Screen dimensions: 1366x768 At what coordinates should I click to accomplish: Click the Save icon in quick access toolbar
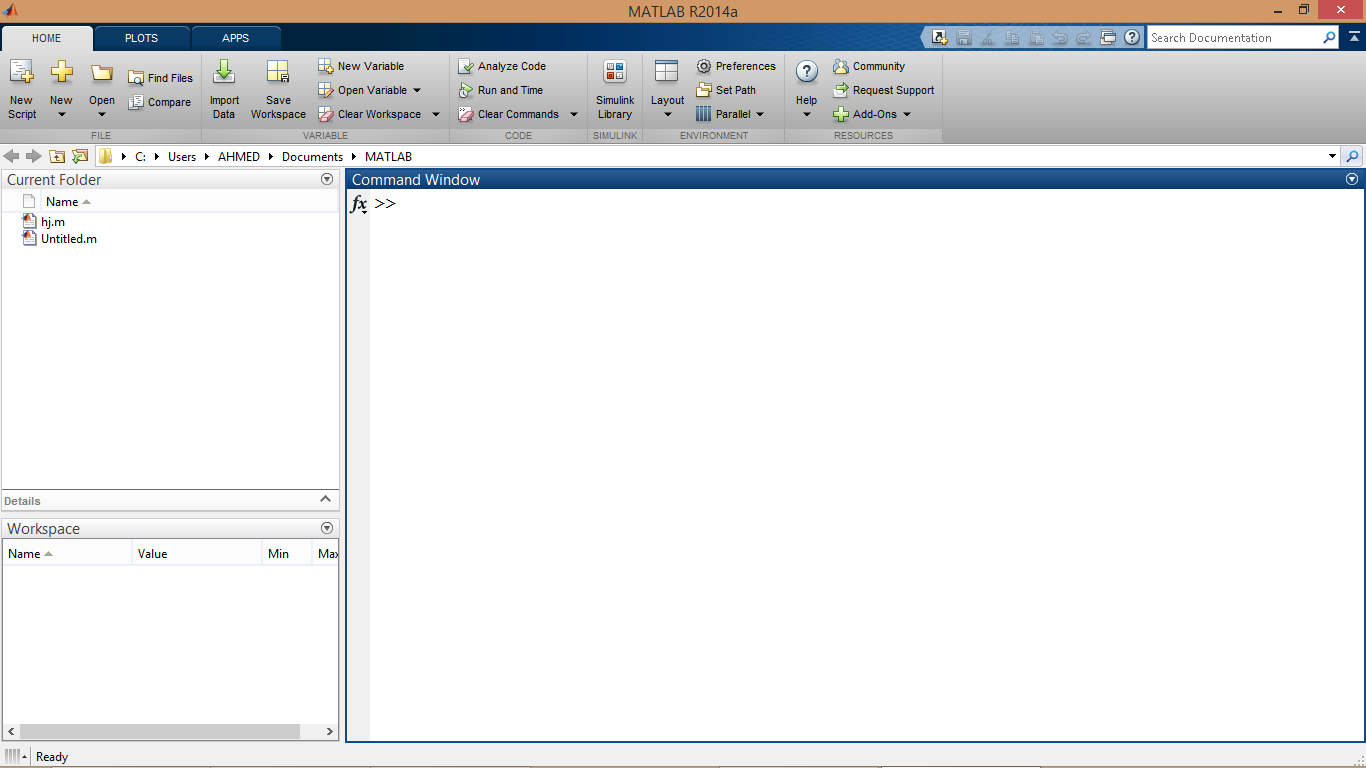pos(964,38)
